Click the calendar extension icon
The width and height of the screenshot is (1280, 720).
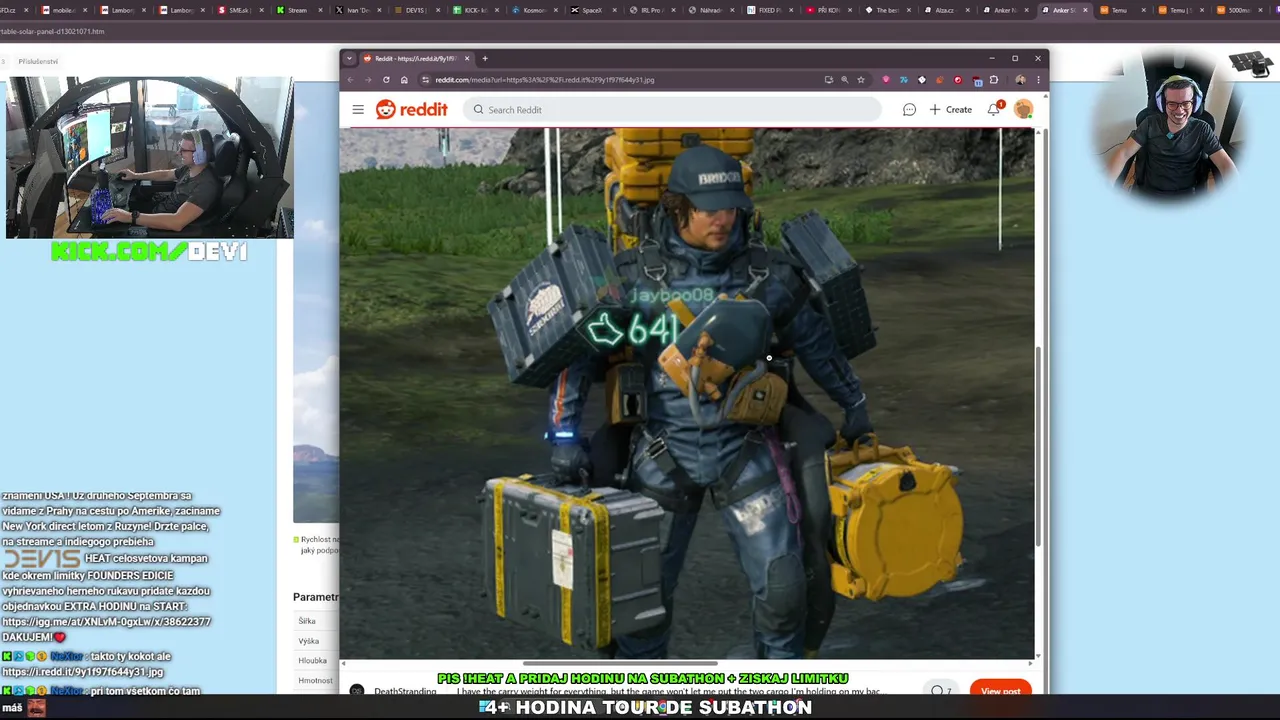pyautogui.click(x=977, y=80)
